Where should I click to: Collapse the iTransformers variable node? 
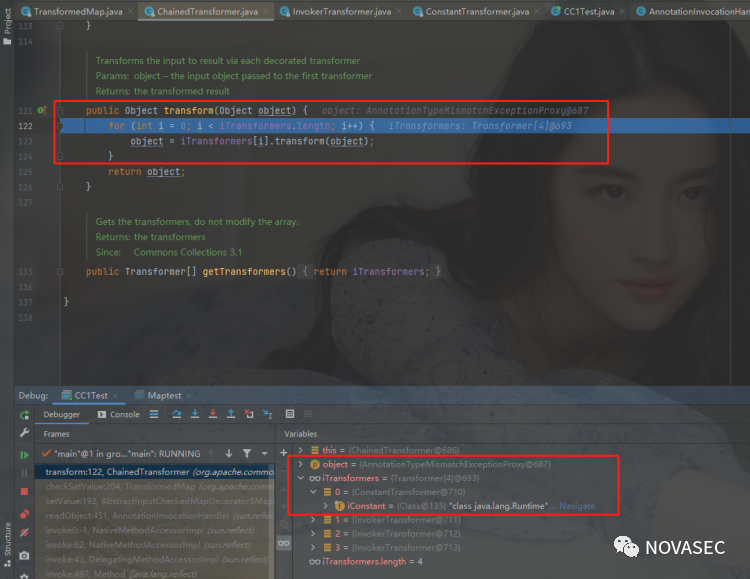(300, 478)
